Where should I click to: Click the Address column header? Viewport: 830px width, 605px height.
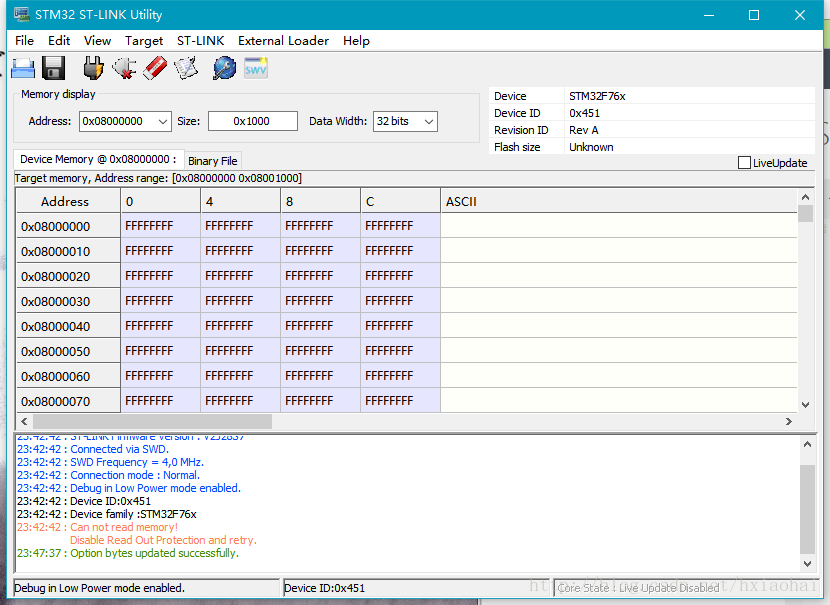pyautogui.click(x=68, y=201)
